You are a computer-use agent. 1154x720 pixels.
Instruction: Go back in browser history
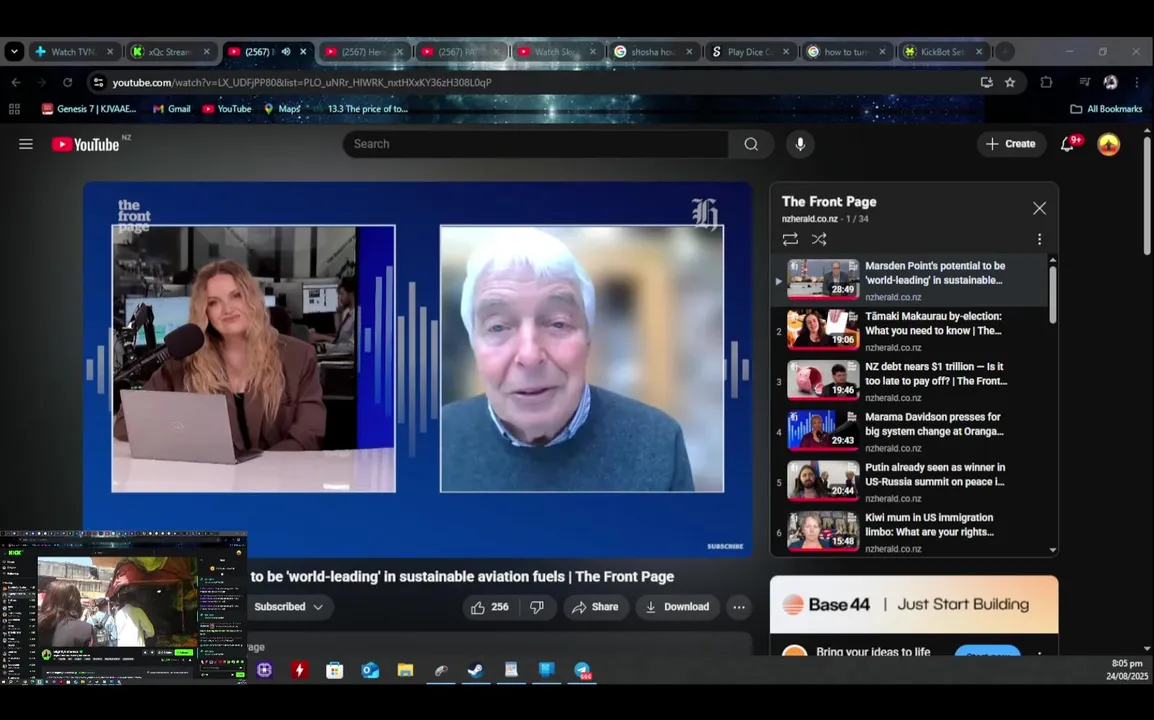coord(16,82)
